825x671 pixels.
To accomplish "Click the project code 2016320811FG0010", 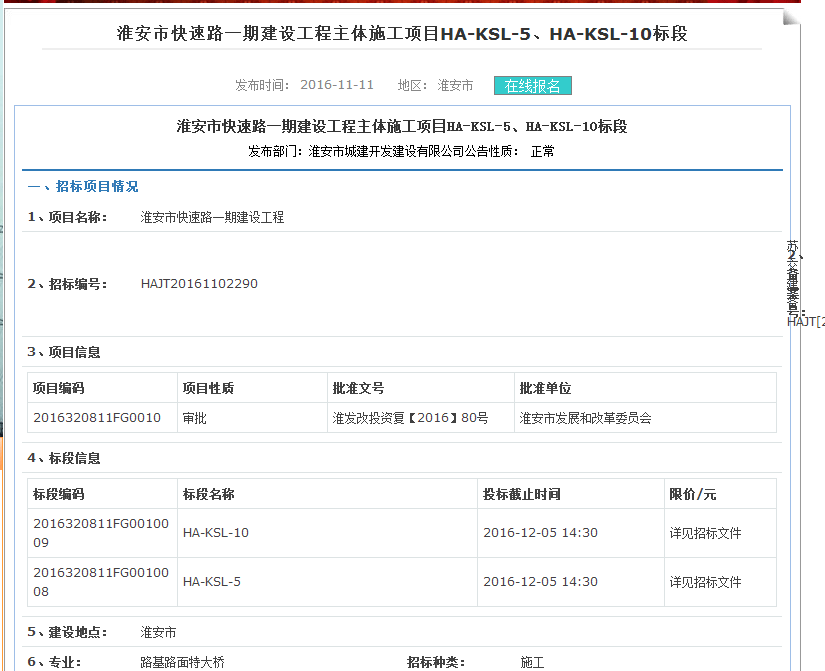I will click(97, 418).
